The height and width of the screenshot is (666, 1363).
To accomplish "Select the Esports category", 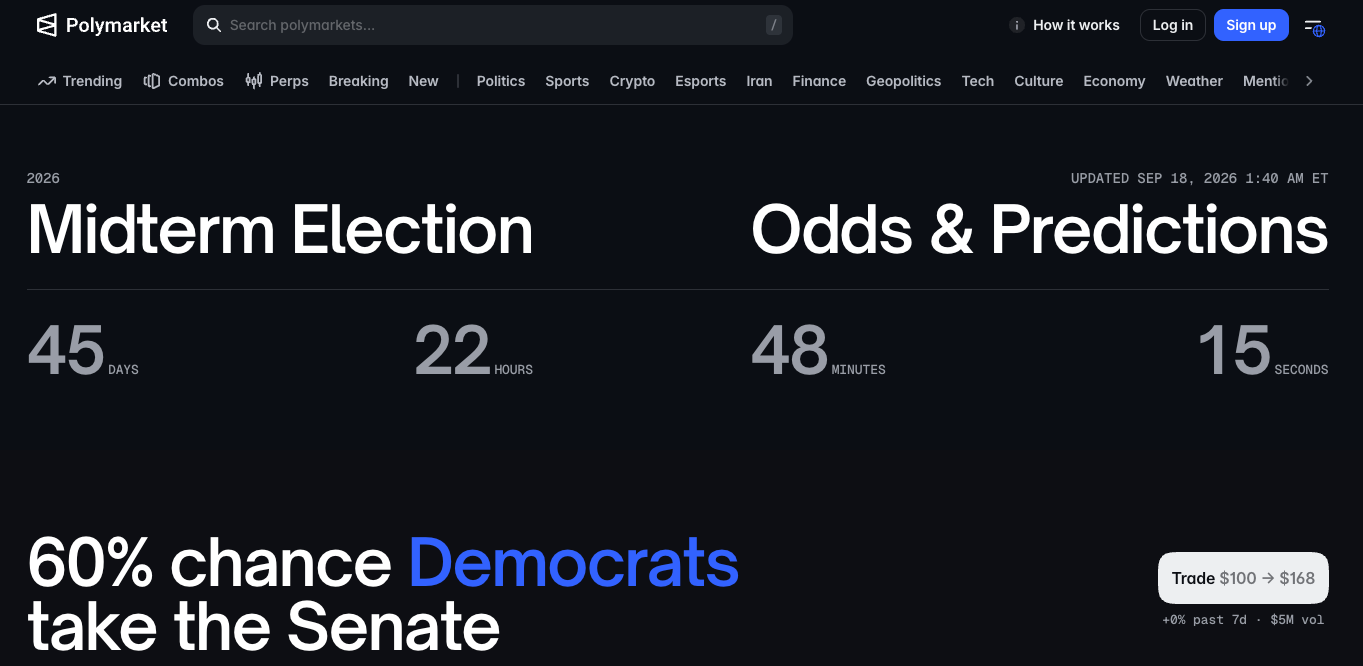I will coord(700,81).
